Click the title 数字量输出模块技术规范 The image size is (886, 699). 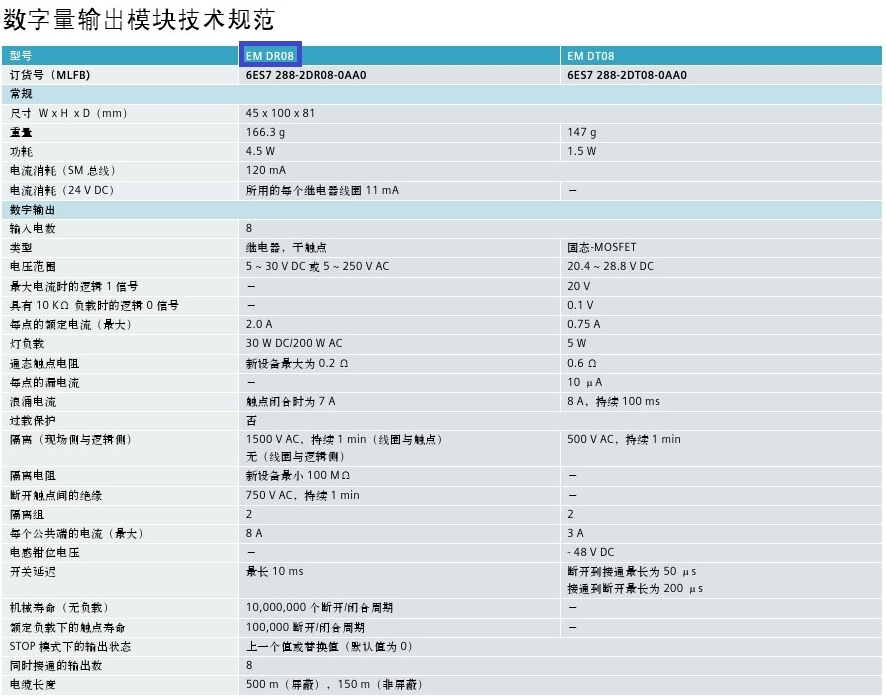pyautogui.click(x=139, y=20)
